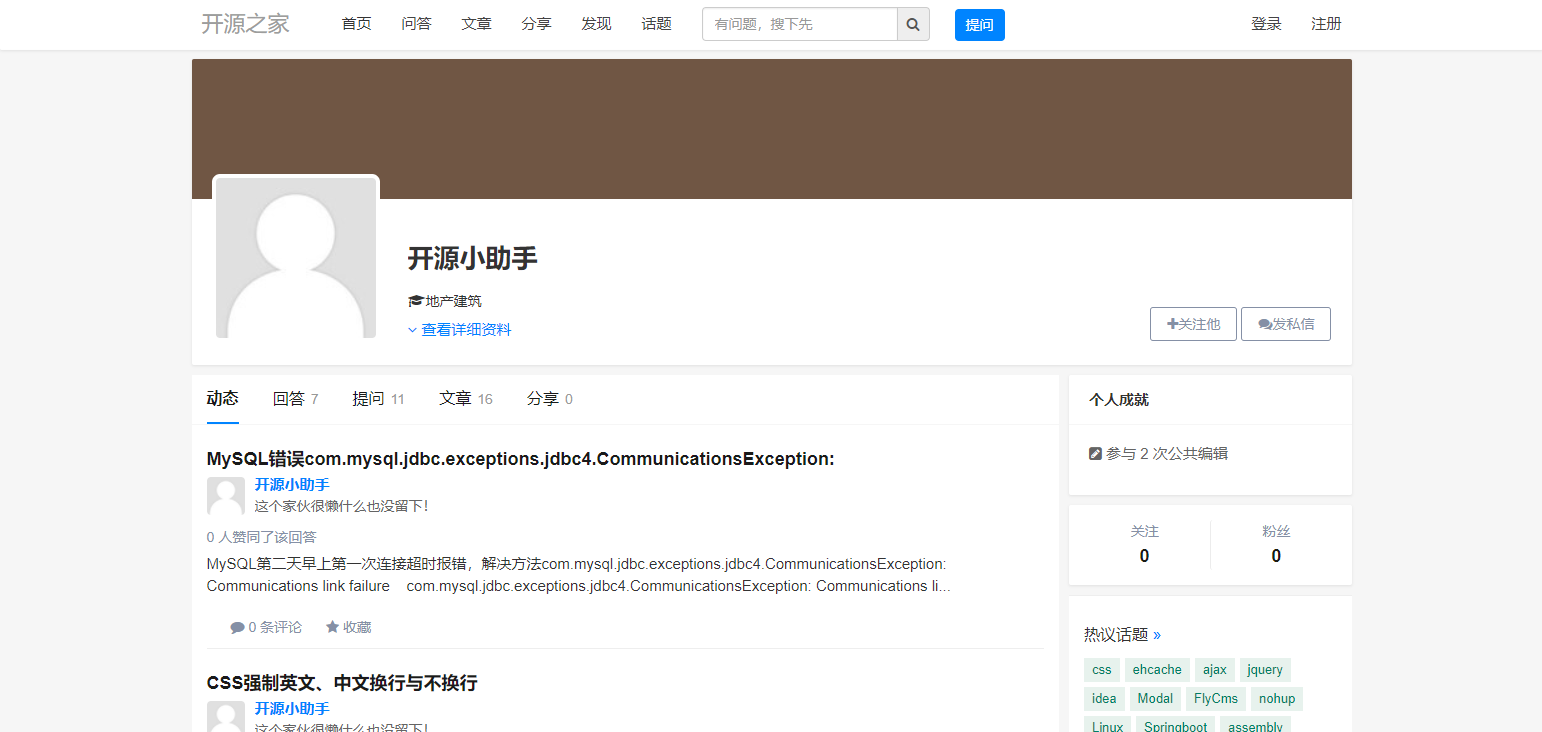Click the edit icon beside 参与 2 次公共编辑

coord(1095,454)
